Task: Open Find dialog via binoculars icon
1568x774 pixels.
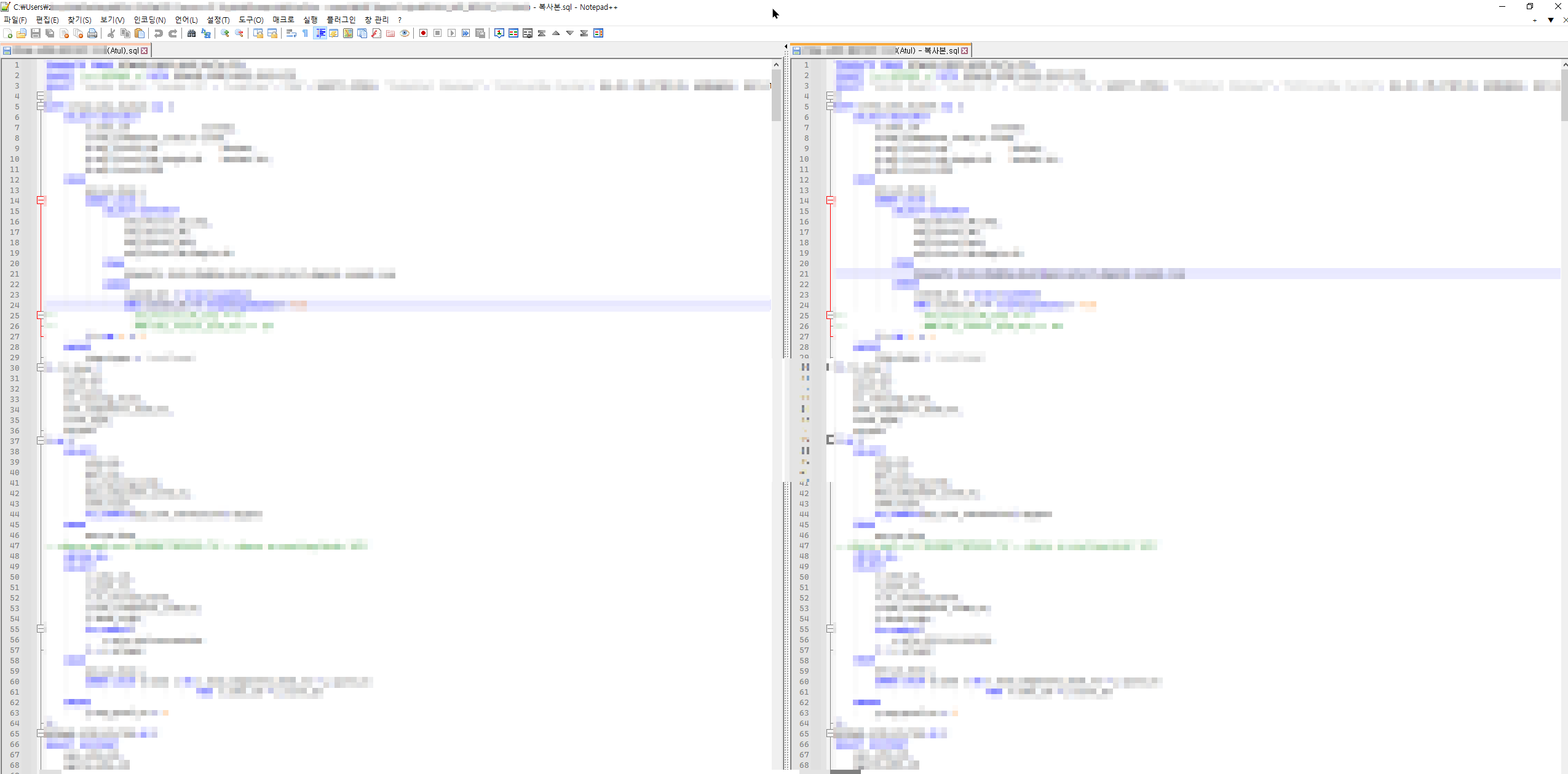Action: coord(191,33)
